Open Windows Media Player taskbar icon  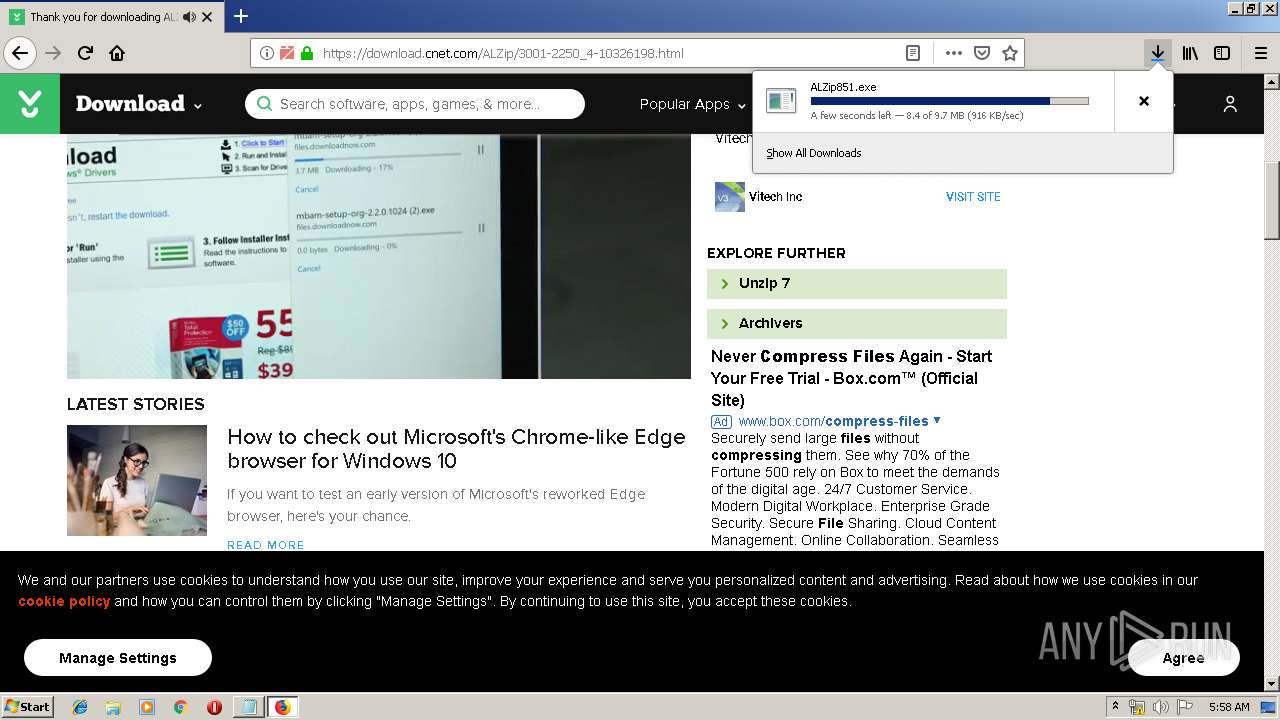coord(147,707)
